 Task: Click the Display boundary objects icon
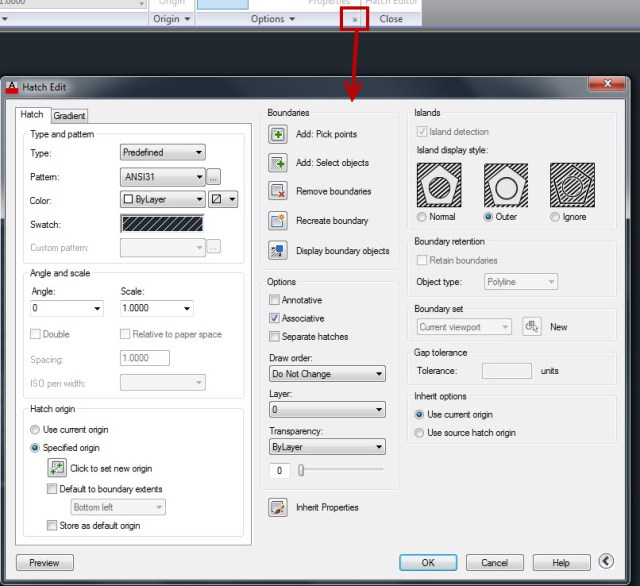(x=278, y=251)
